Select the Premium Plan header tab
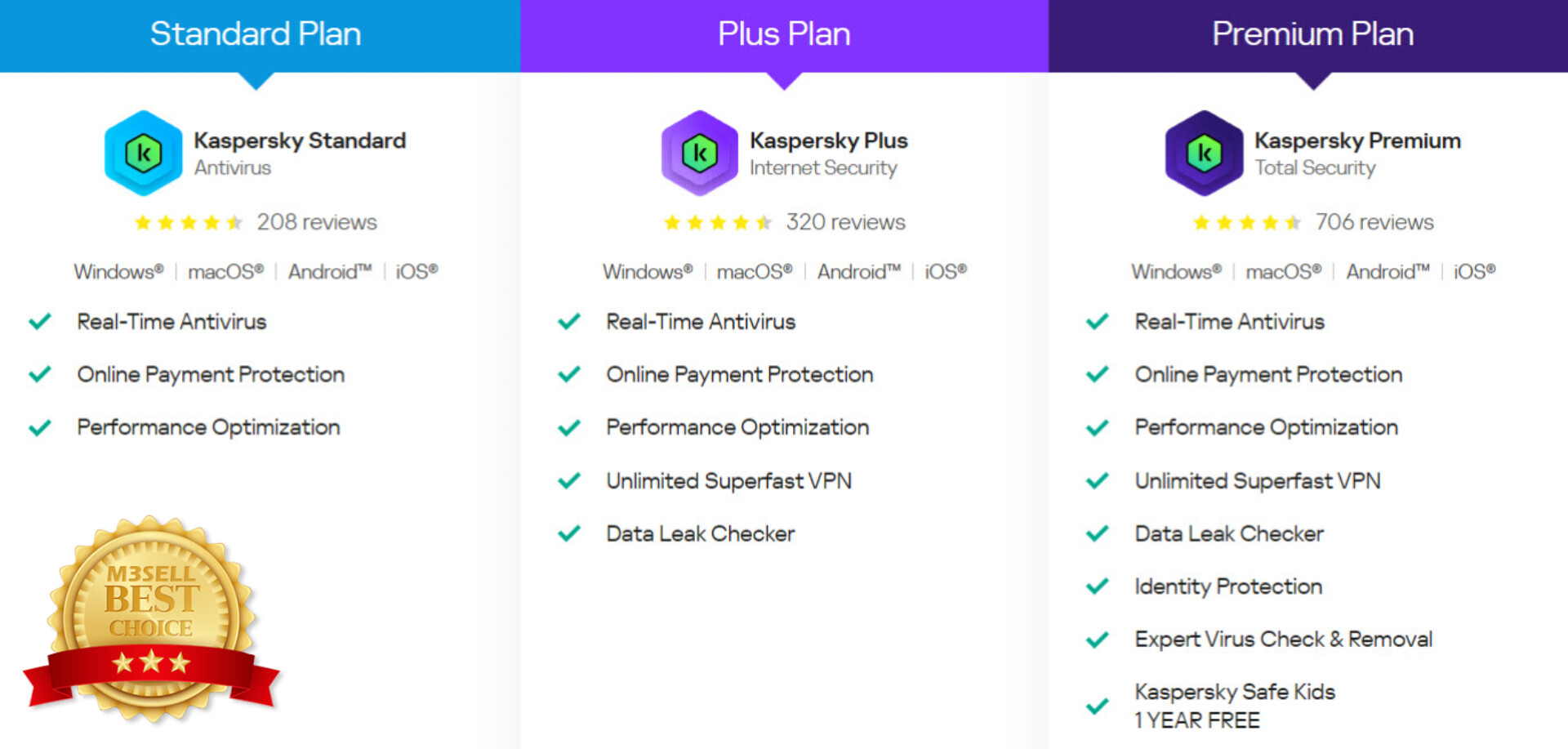1568x749 pixels. coord(1312,34)
